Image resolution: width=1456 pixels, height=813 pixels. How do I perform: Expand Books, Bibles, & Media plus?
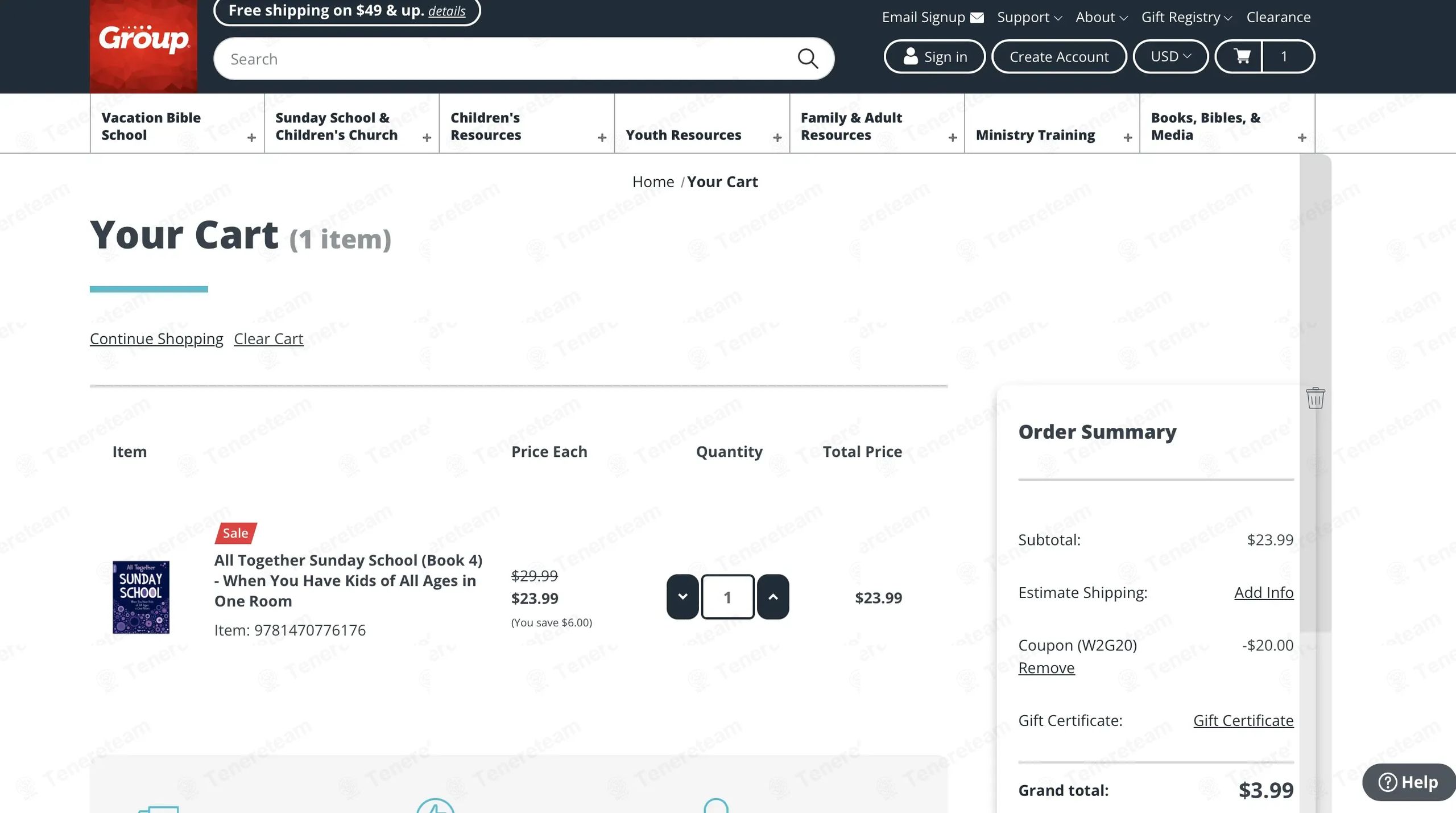[x=1302, y=138]
